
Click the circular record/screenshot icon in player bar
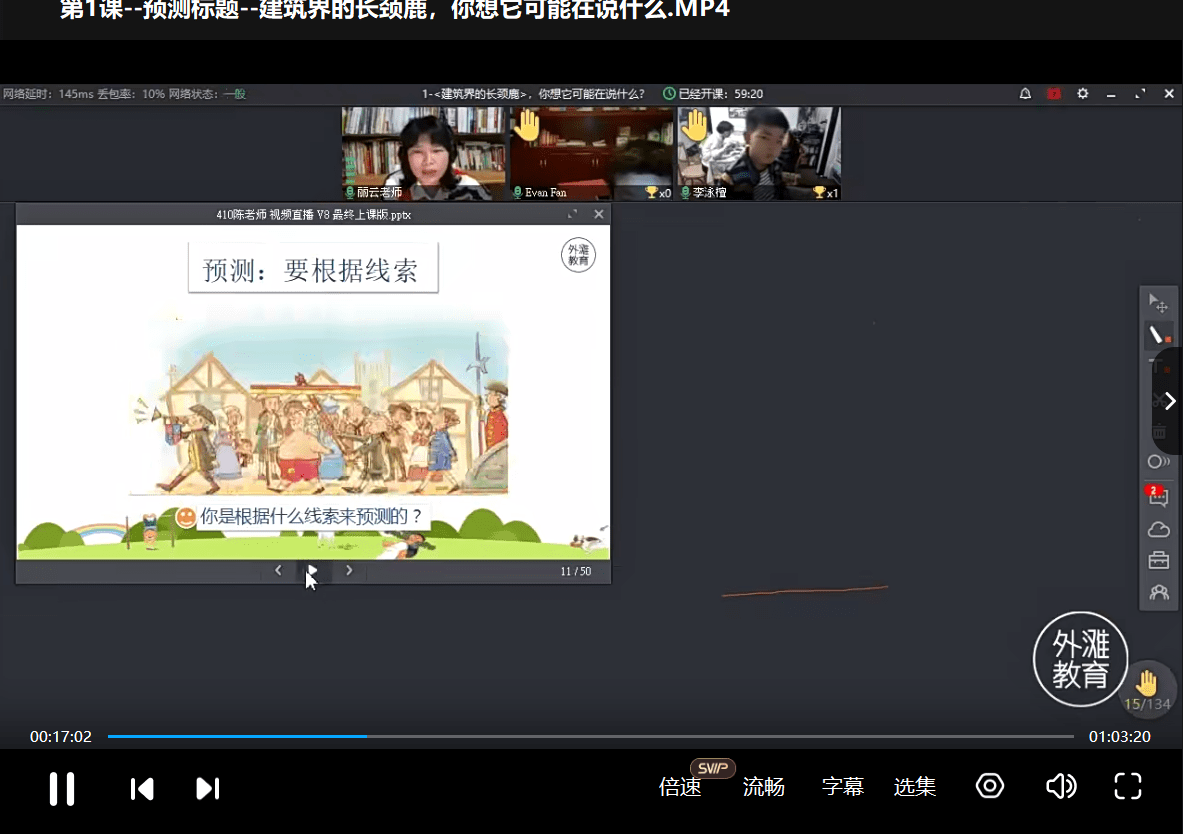(x=990, y=786)
